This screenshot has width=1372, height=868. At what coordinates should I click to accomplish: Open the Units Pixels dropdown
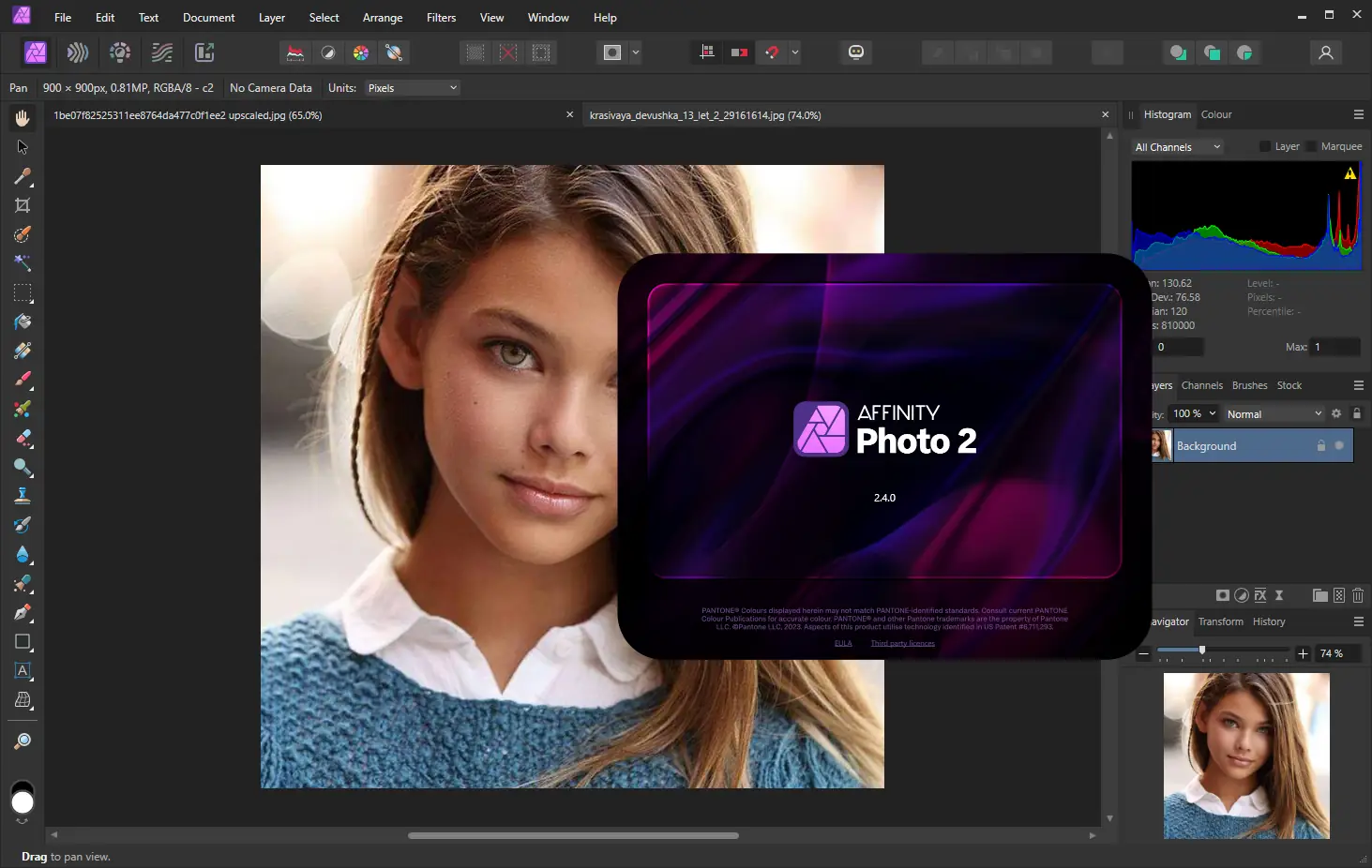412,88
